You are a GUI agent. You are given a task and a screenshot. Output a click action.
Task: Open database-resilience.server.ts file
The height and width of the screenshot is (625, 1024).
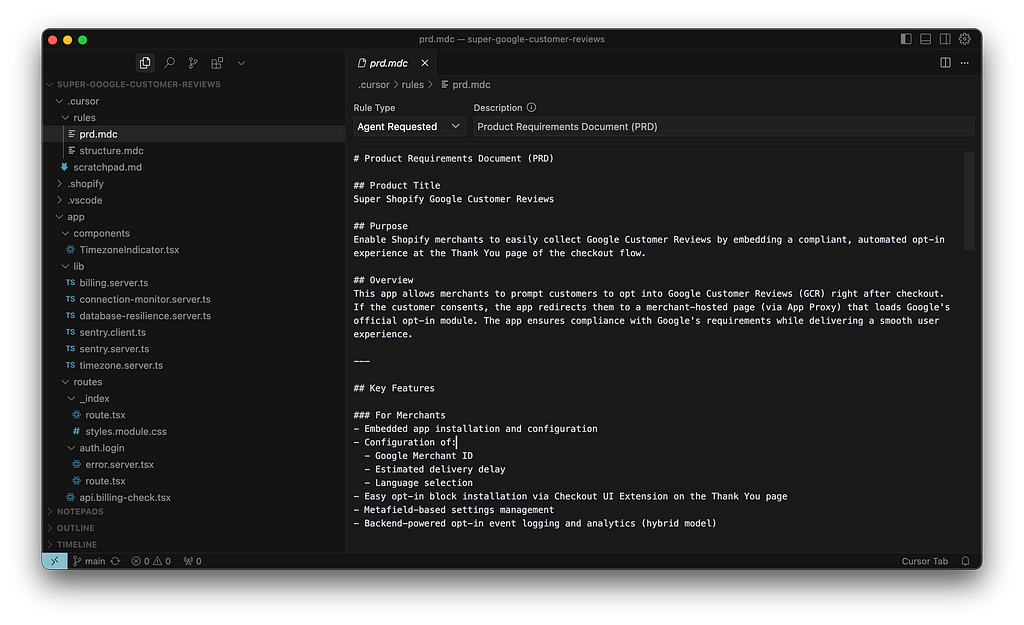point(145,316)
